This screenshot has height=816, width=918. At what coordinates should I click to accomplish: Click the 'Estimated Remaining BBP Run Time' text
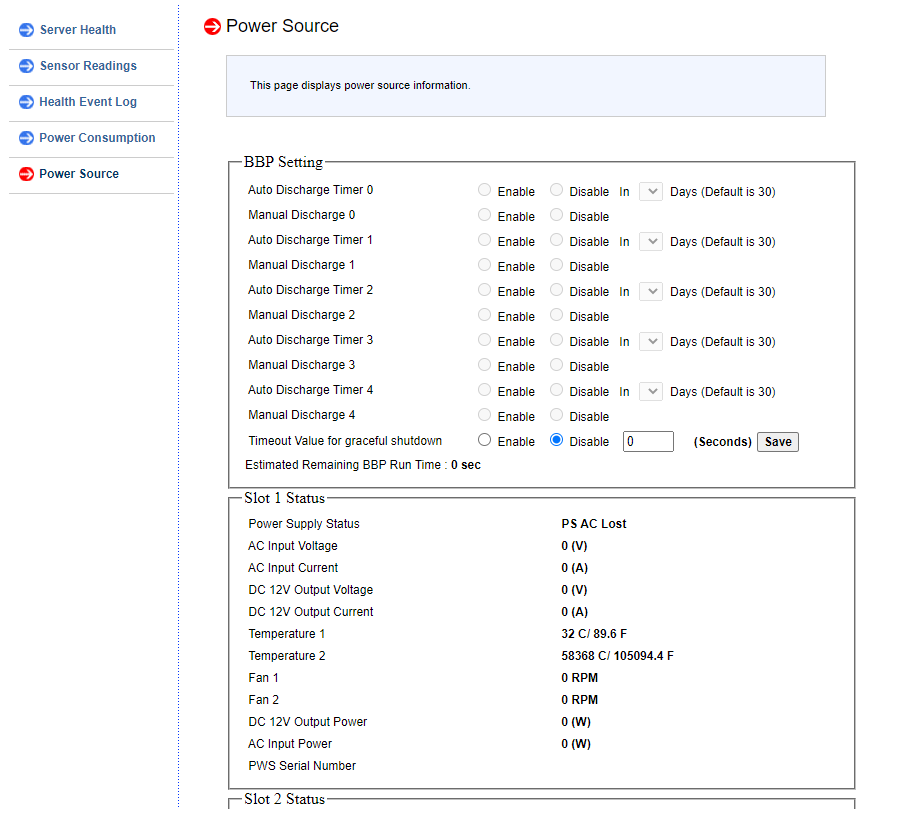[x=342, y=465]
